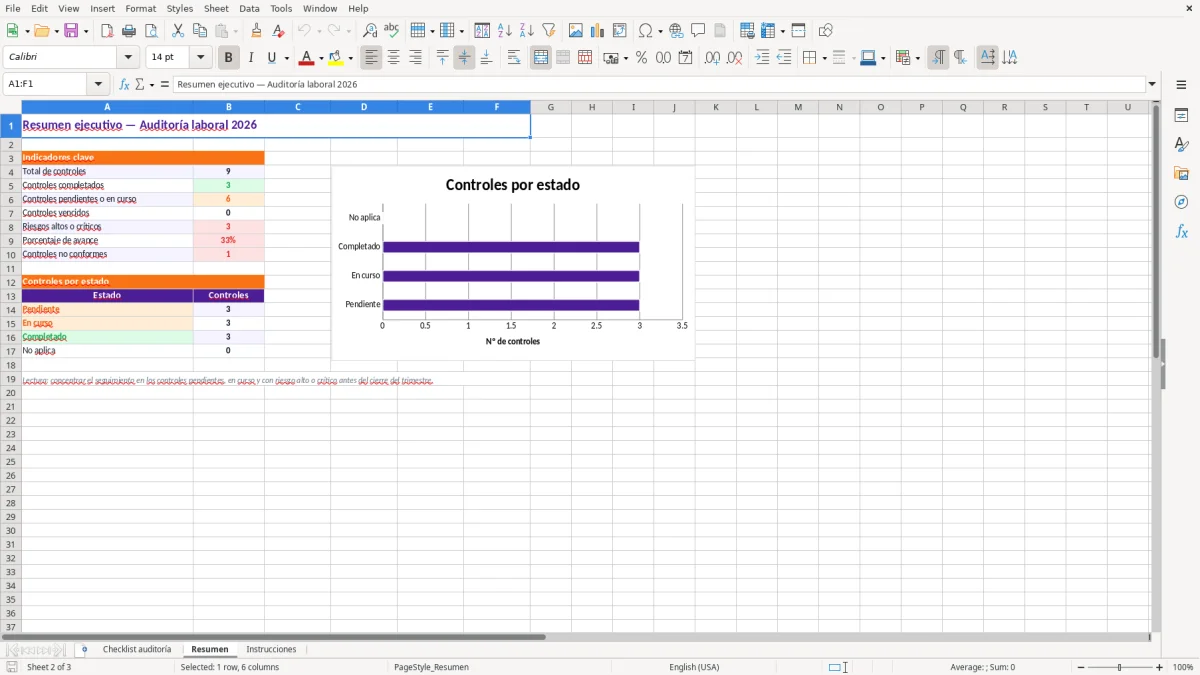This screenshot has width=1200, height=675.
Task: Open the Styles deck in sidebar
Action: pos(1181,144)
